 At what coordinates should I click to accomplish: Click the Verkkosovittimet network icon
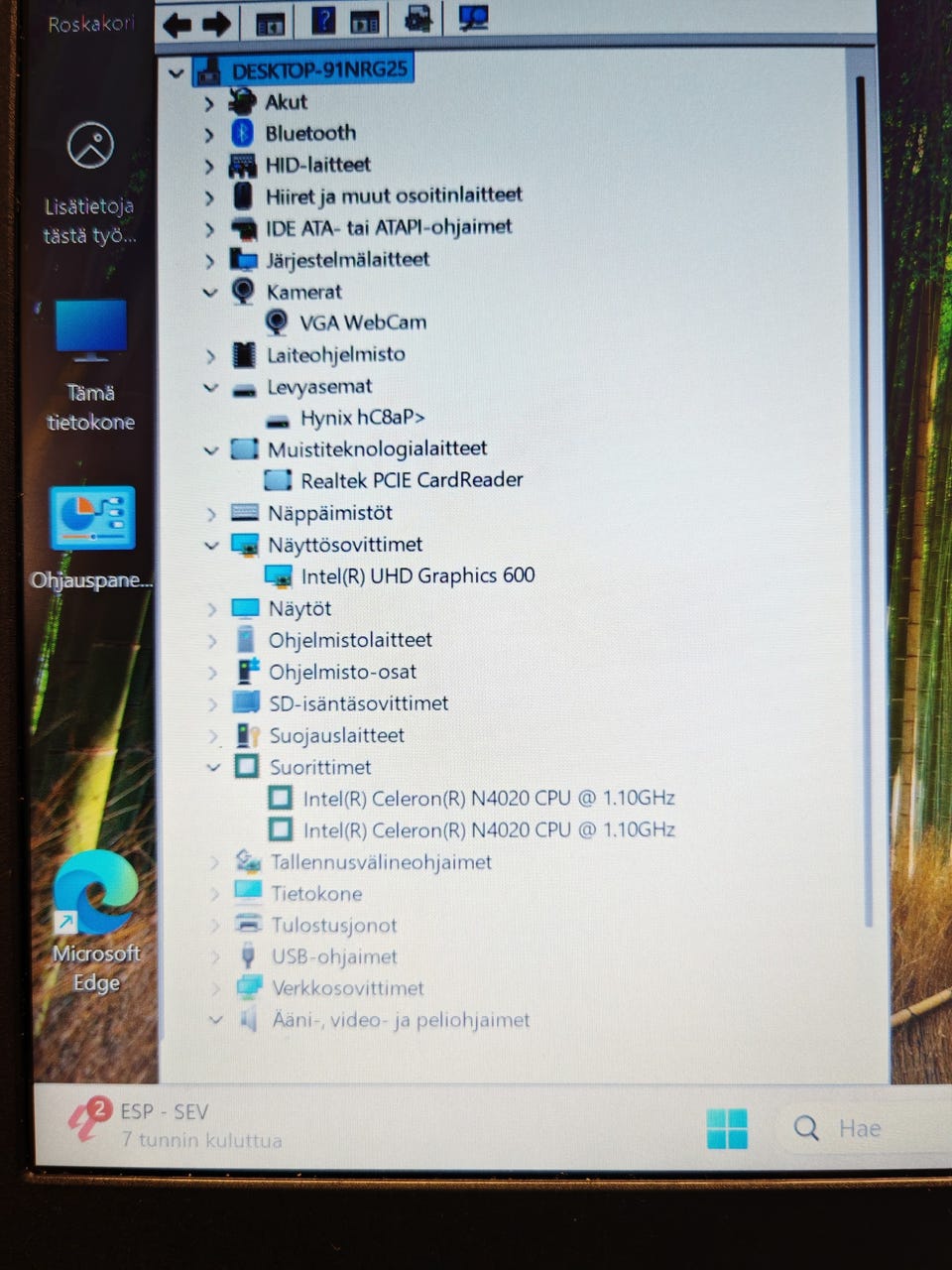249,987
